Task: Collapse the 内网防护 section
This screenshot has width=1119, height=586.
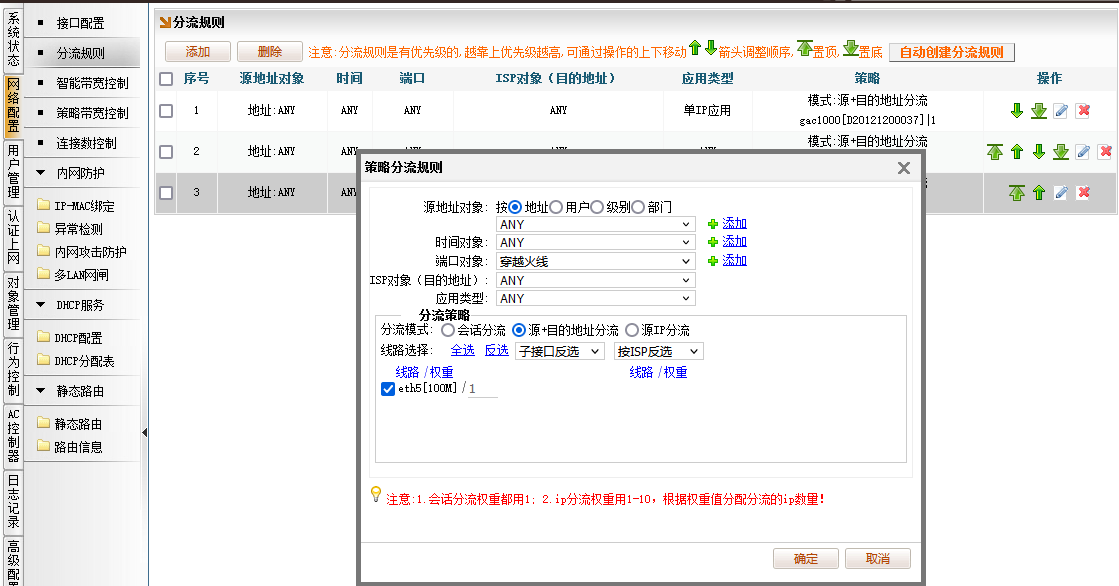Action: pyautogui.click(x=81, y=173)
